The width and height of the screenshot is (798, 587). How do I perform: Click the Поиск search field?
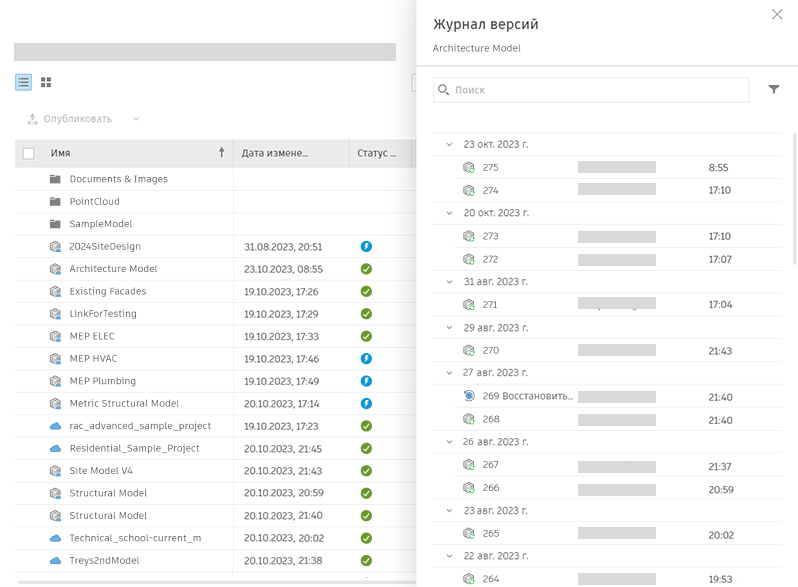tap(591, 90)
